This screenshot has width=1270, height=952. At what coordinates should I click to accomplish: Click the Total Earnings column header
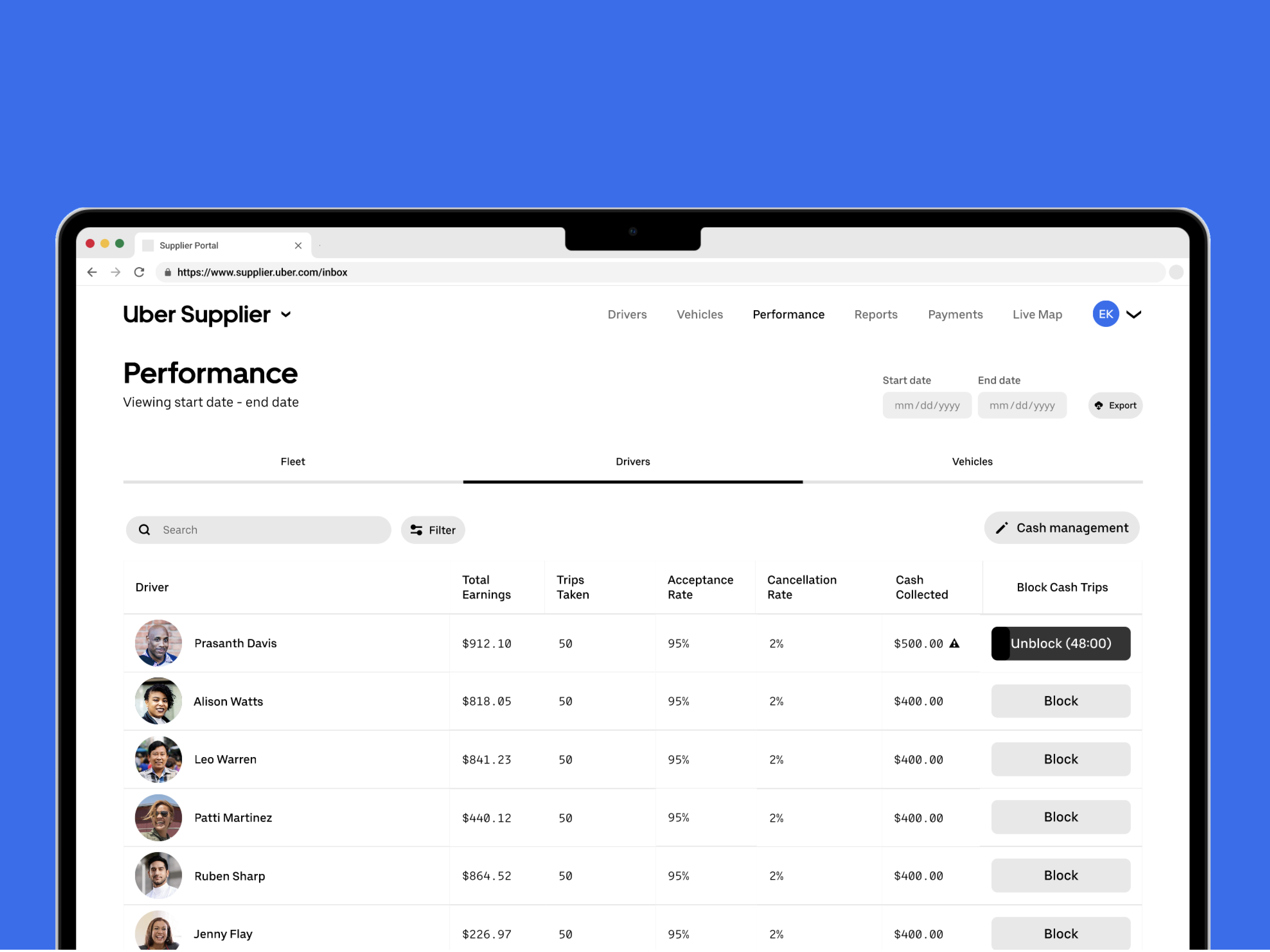click(x=487, y=588)
